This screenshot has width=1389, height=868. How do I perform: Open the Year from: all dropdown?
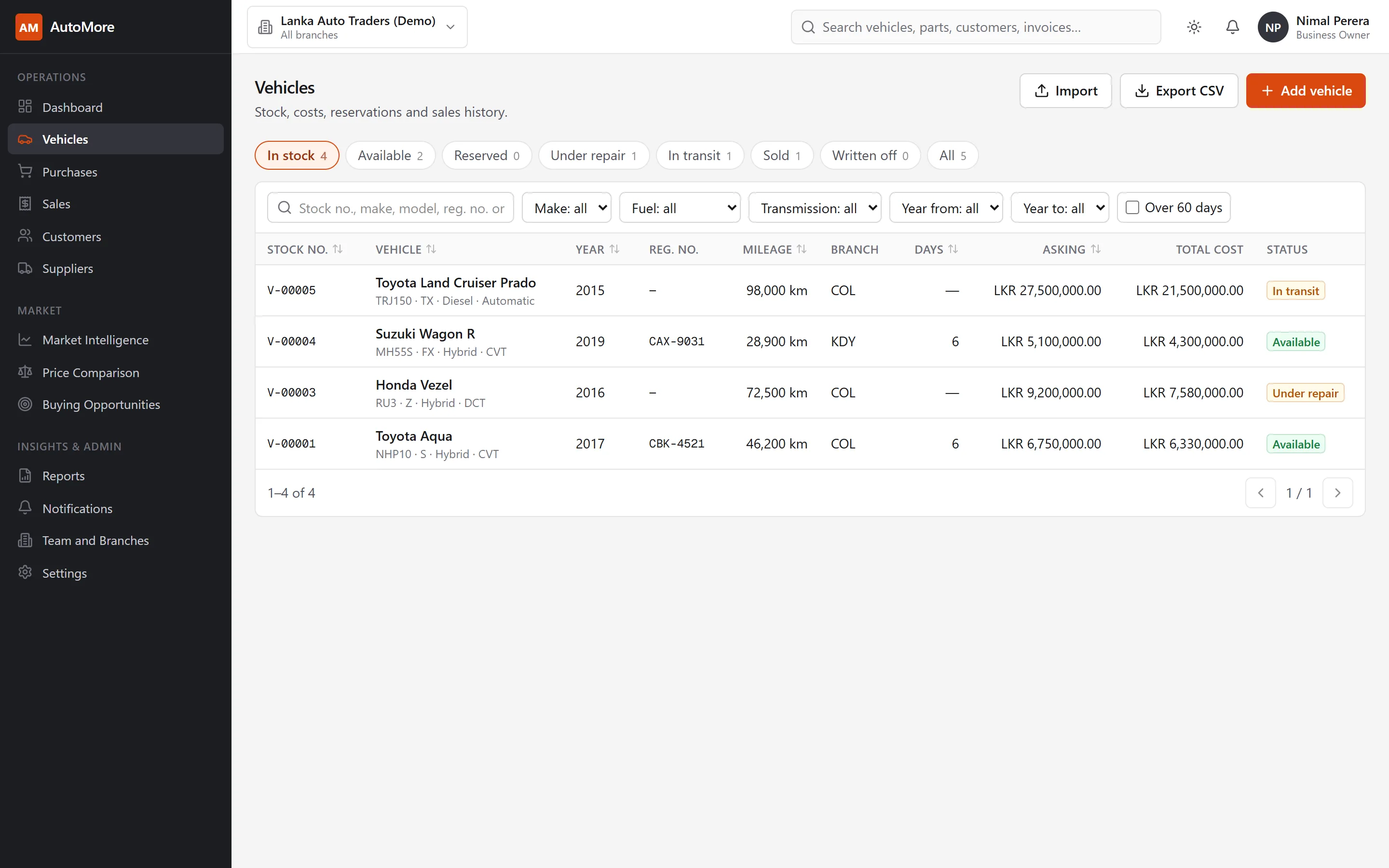click(946, 207)
